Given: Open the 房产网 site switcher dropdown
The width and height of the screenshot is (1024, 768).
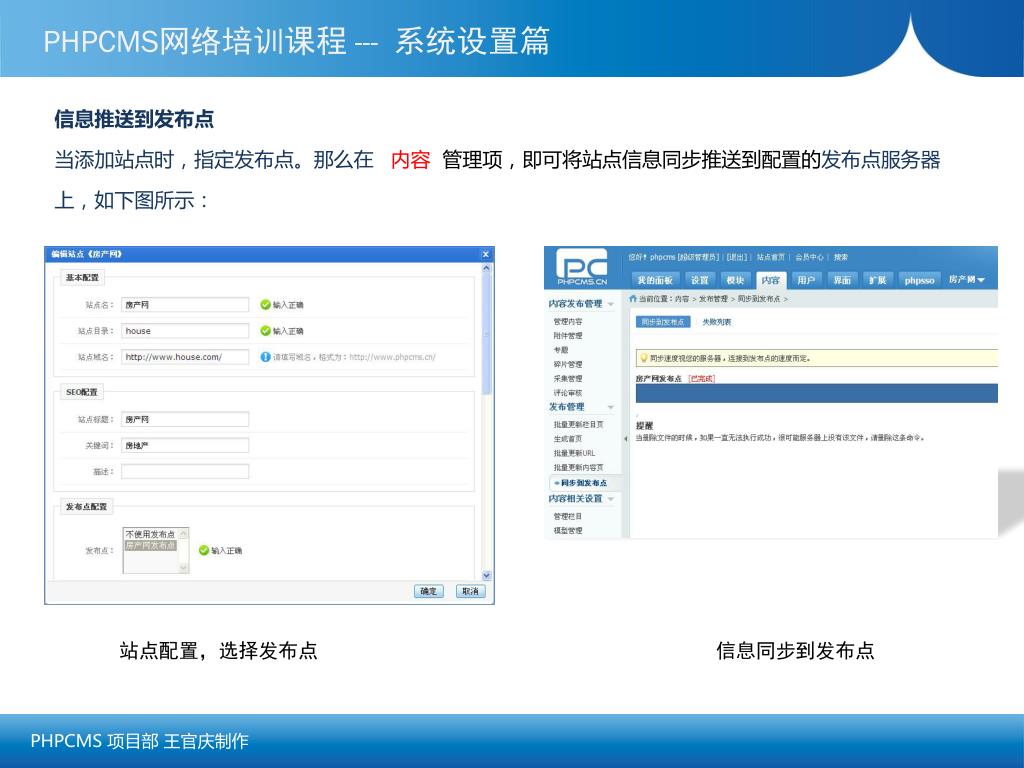Looking at the screenshot, I should click(967, 280).
